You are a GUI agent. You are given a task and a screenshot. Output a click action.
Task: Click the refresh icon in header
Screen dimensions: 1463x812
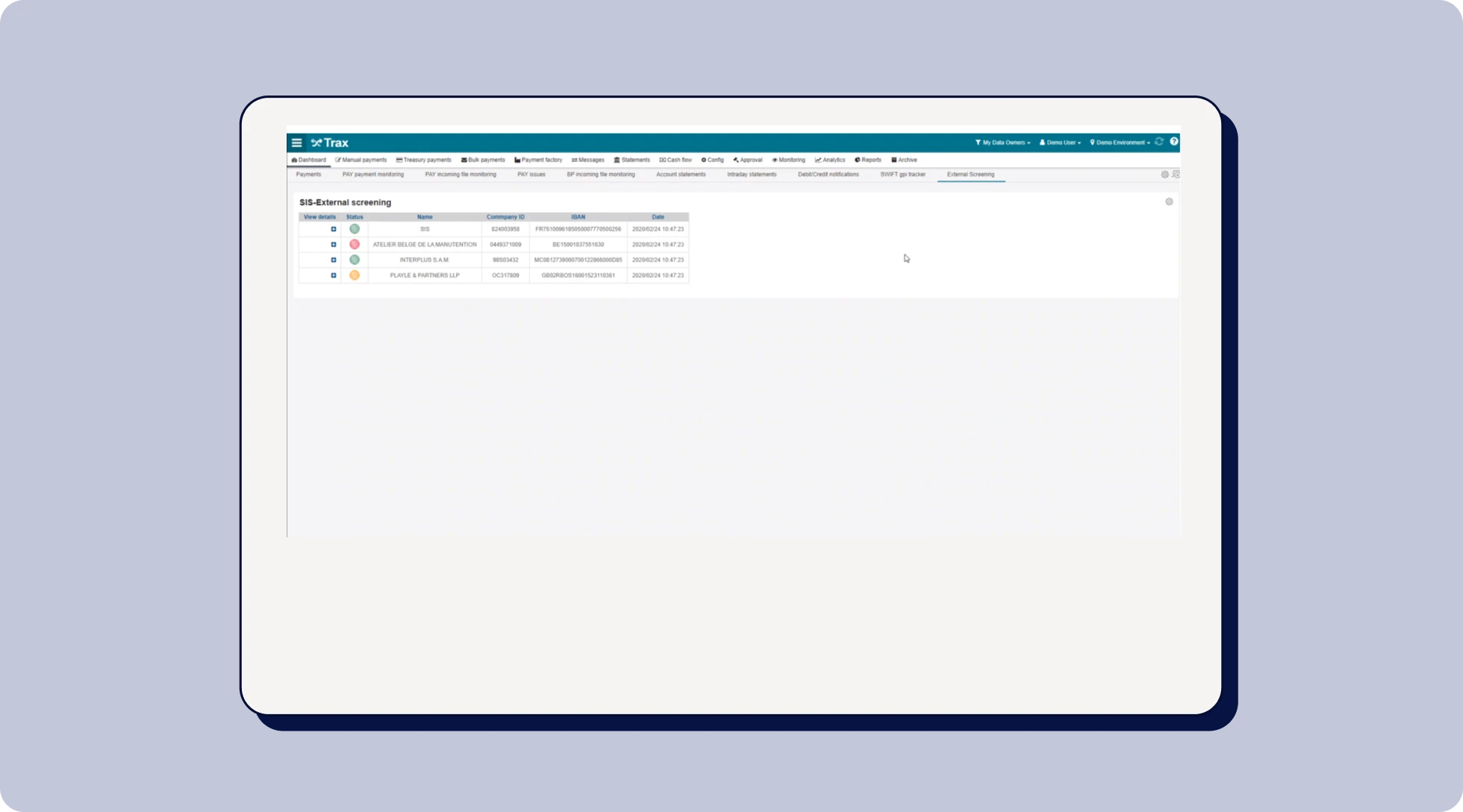(x=1159, y=142)
